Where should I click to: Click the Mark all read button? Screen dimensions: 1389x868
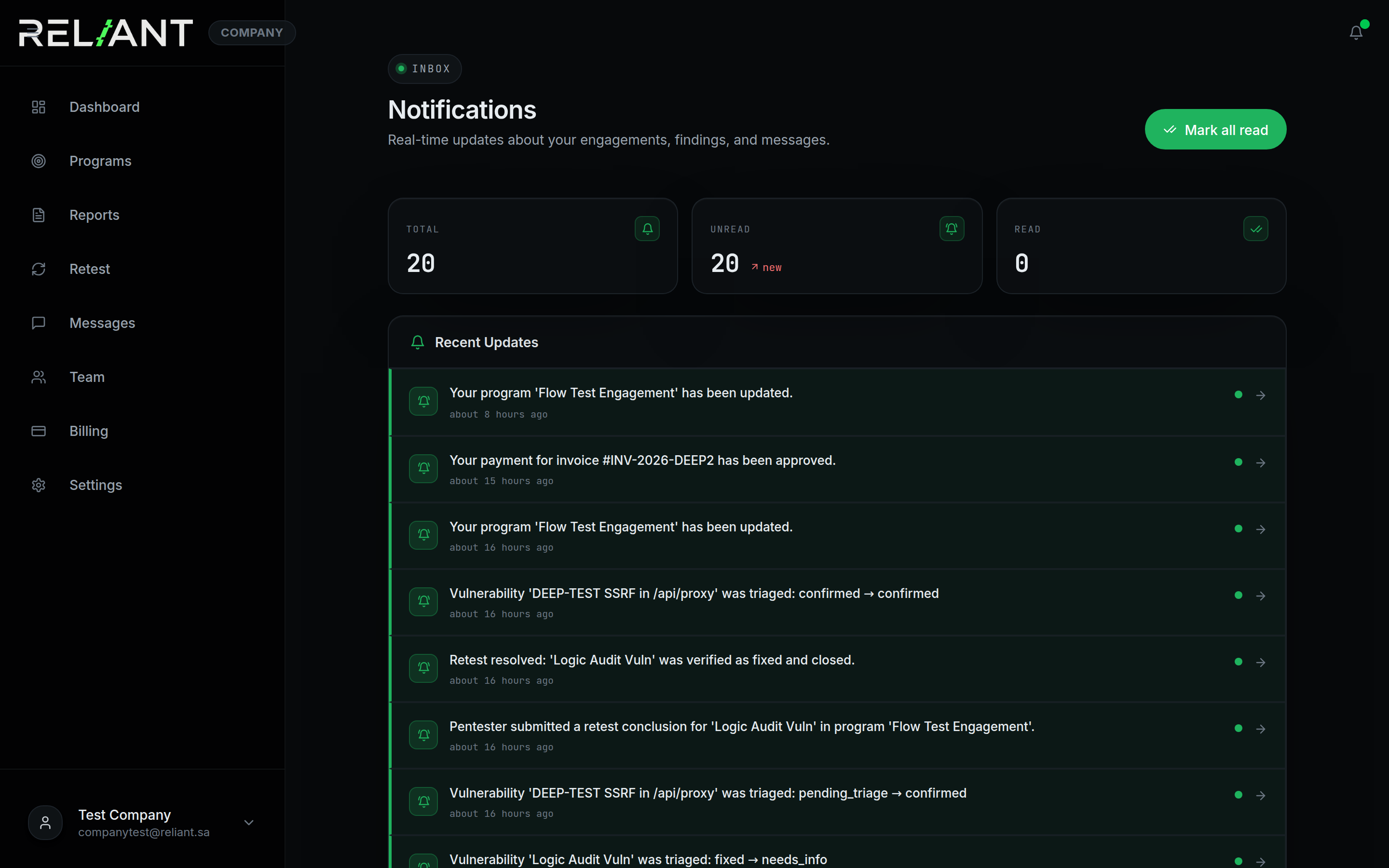pos(1215,130)
